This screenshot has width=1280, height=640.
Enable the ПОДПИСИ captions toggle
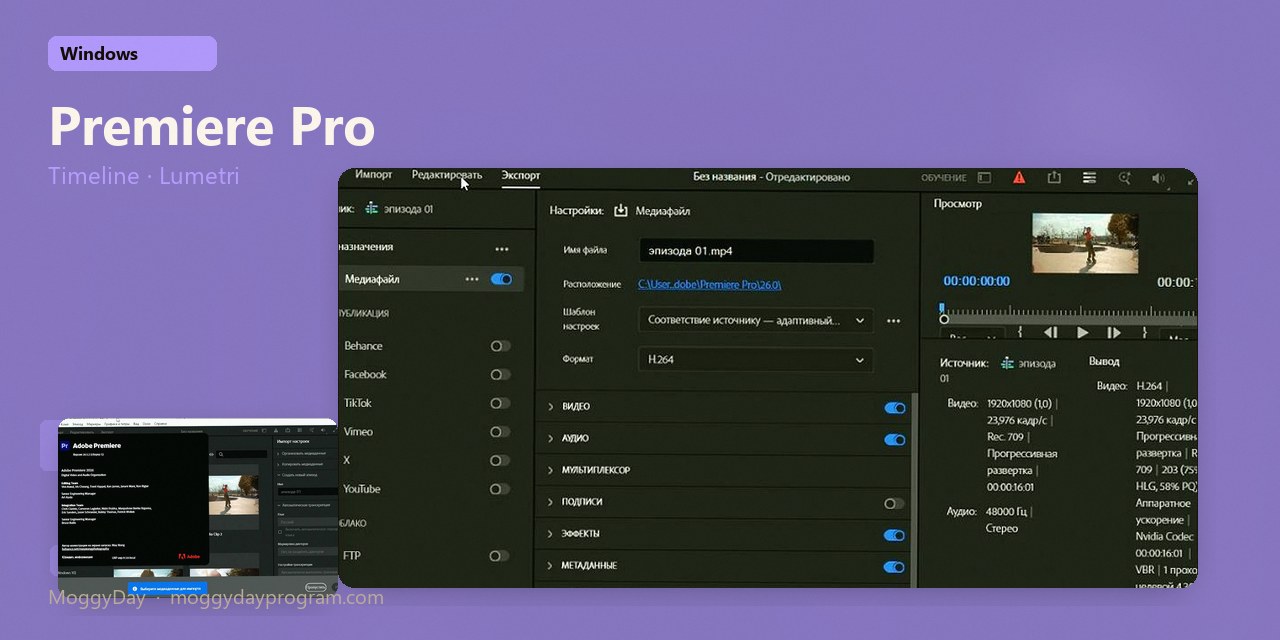click(x=894, y=503)
